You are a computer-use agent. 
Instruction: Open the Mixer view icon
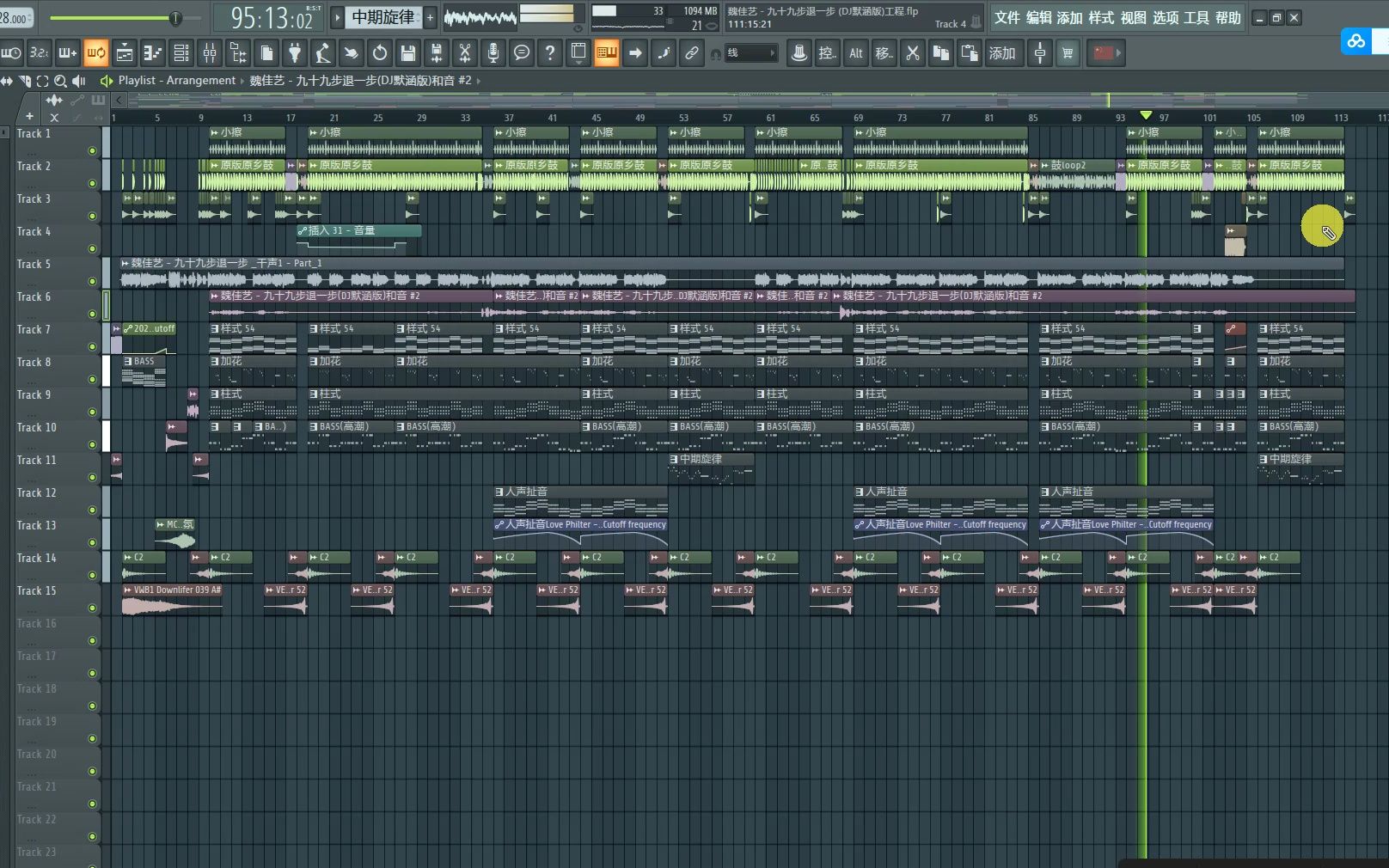(210, 53)
